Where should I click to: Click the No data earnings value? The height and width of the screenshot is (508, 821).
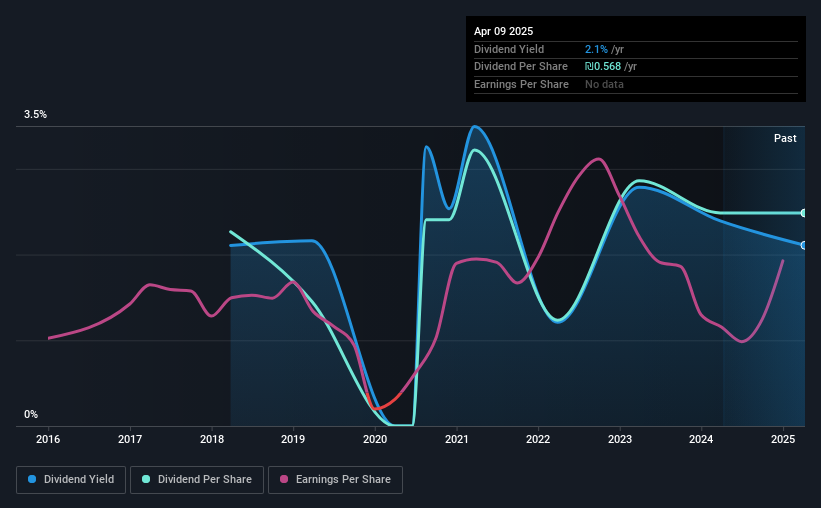604,84
